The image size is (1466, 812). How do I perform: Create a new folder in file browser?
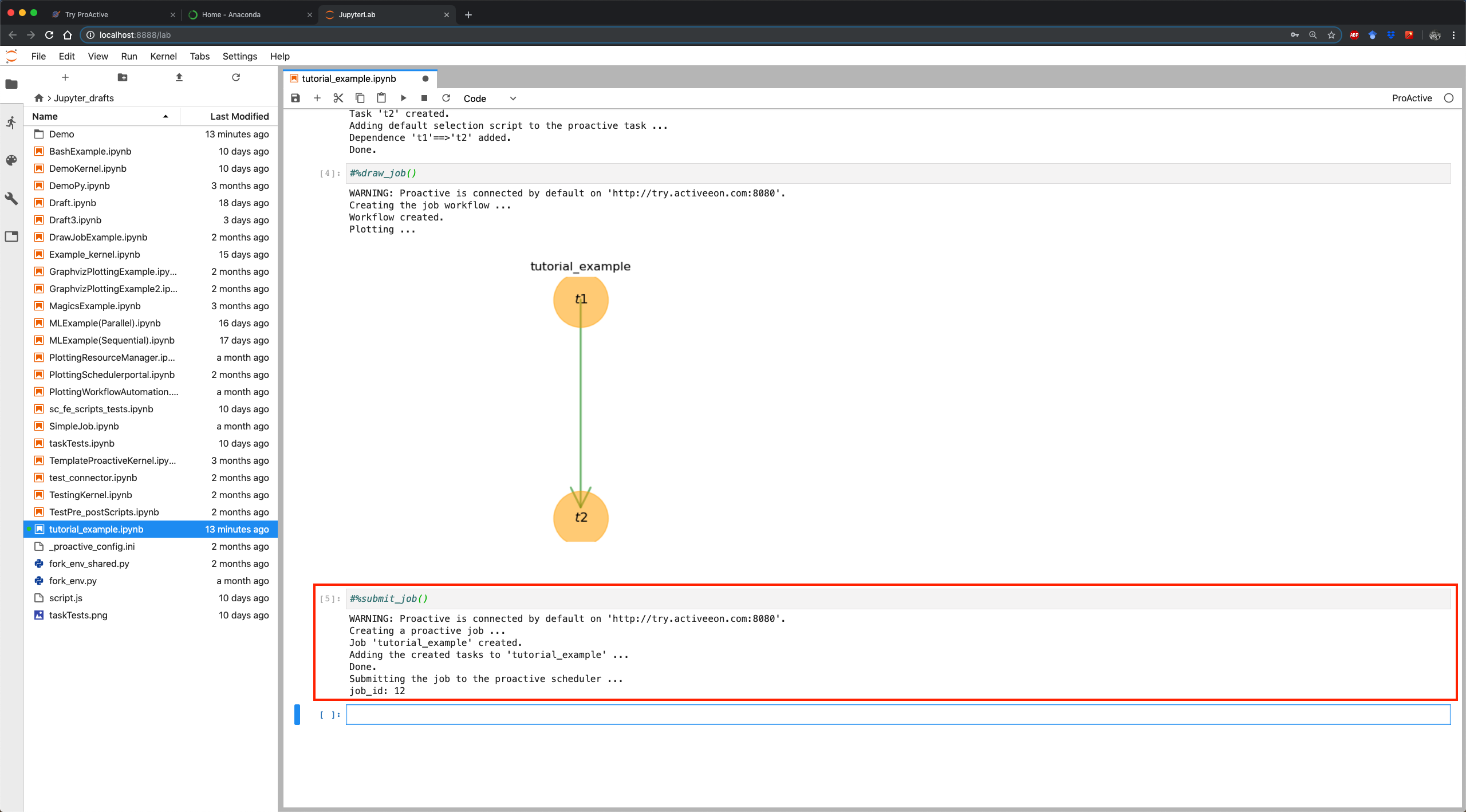122,77
